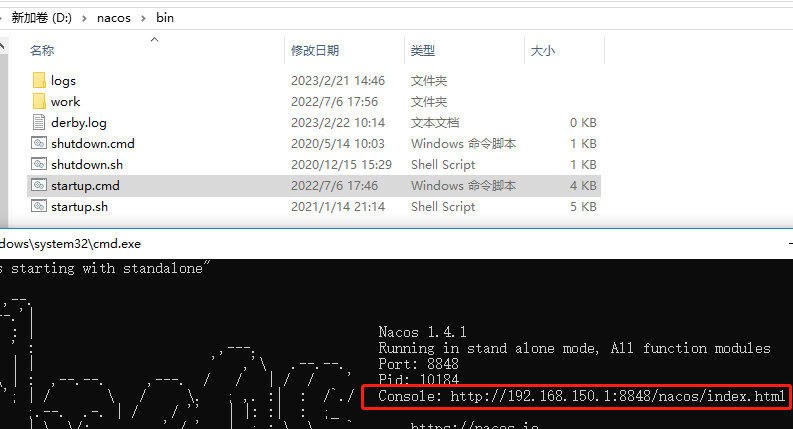Click the date 2023/2/21 14:46
The image size is (793, 429).
[x=338, y=80]
